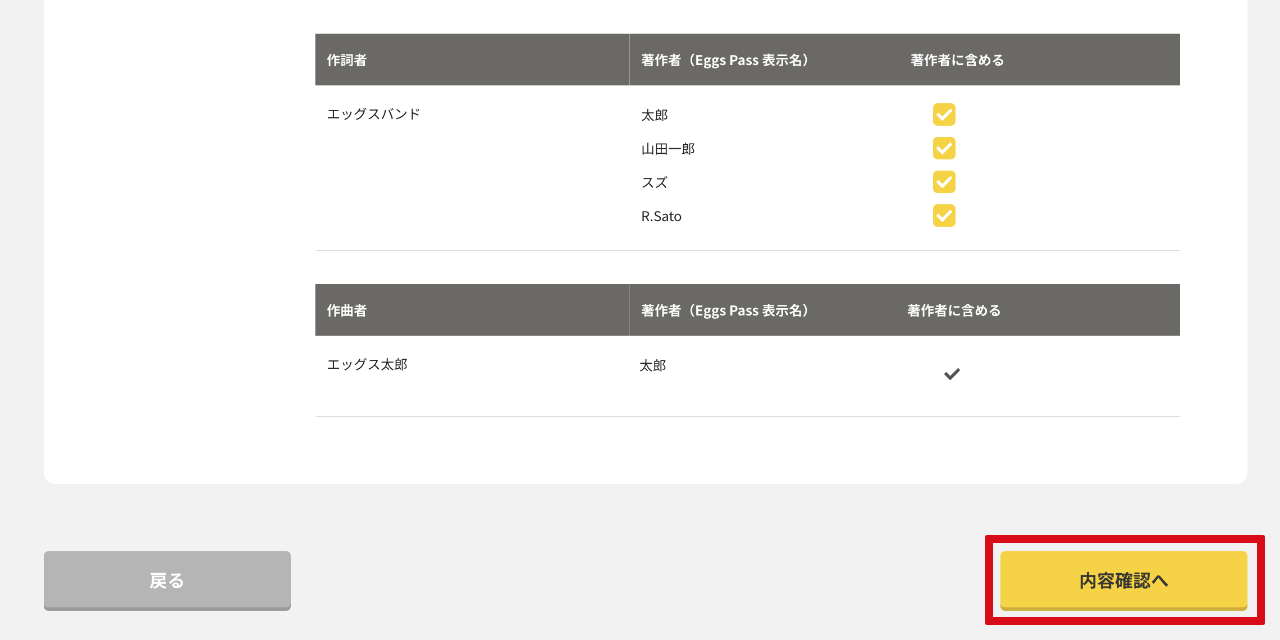
Task: Click composer table 著作者に含める header
Action: pyautogui.click(x=954, y=310)
